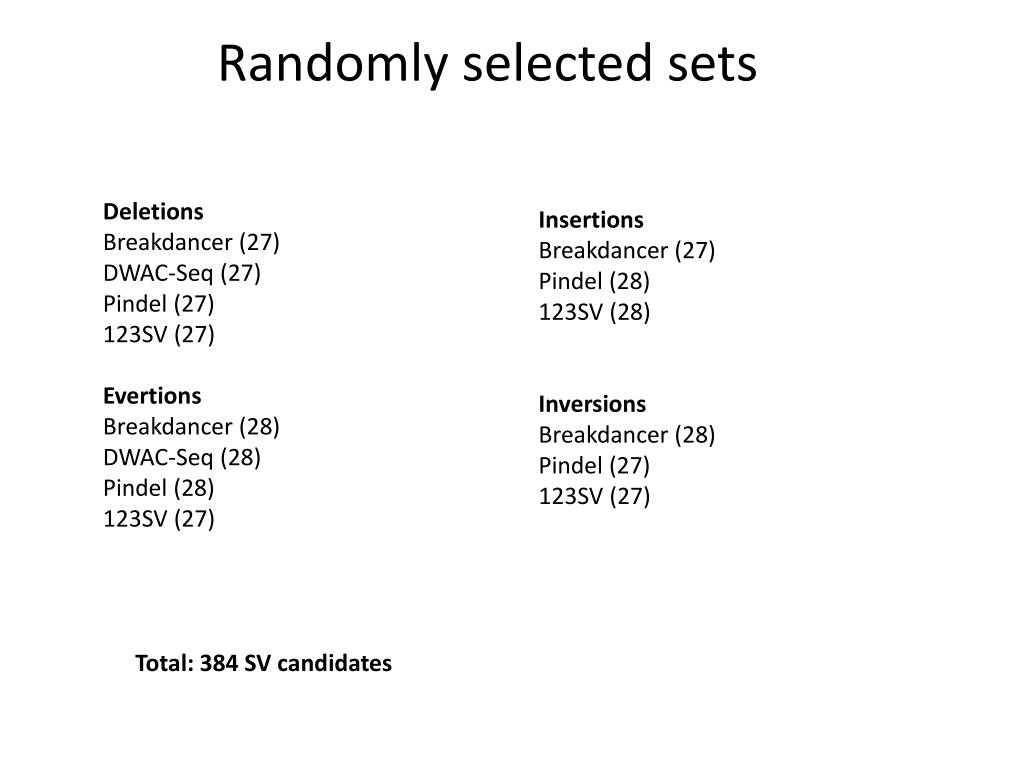Select Pindel (27) under Inversions
The width and height of the screenshot is (1024, 768).
click(x=594, y=466)
